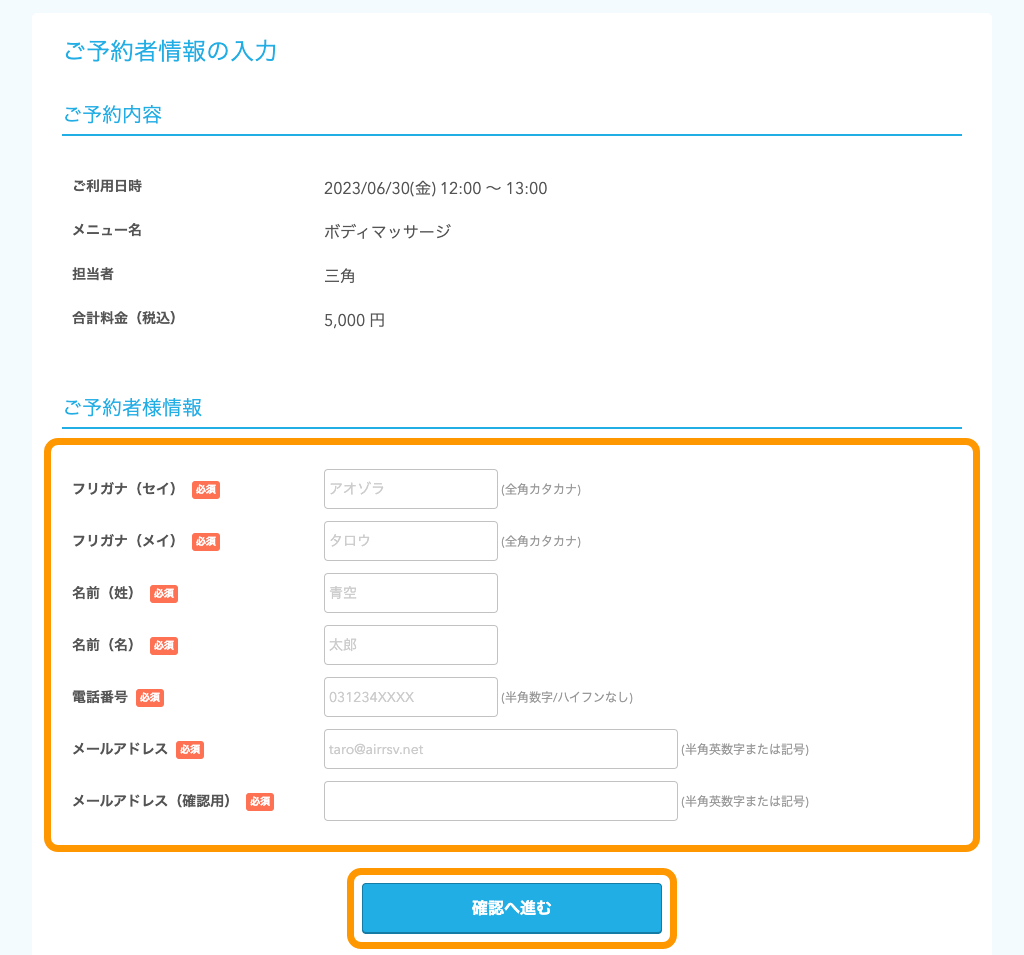Click the メールアドレス input field
The width and height of the screenshot is (1024, 955).
tap(501, 749)
